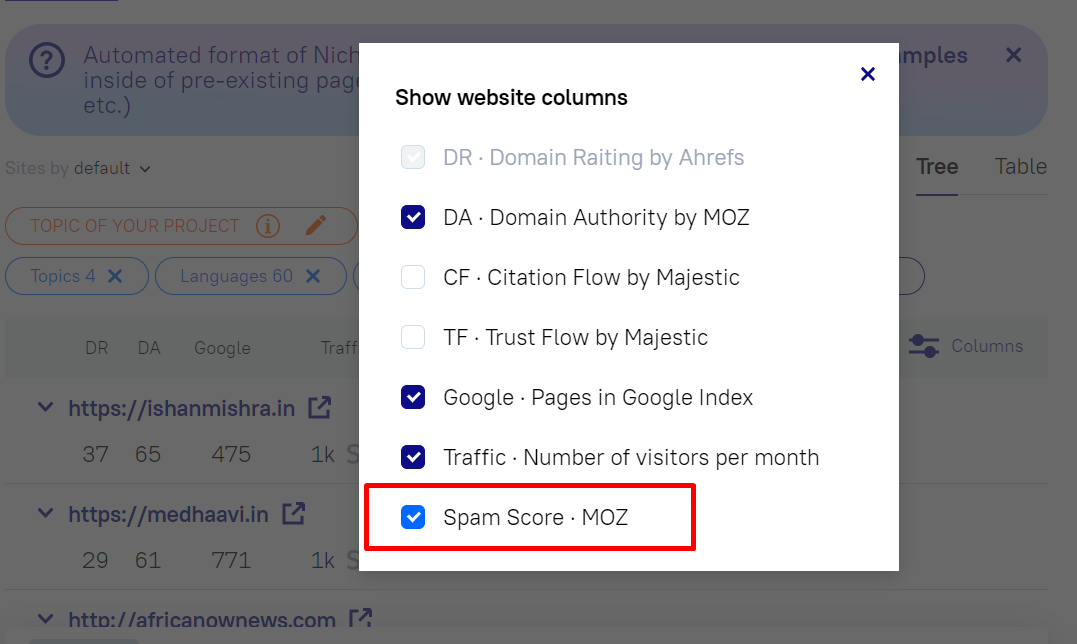Uncheck DA Domain Authority by MOZ
Image resolution: width=1077 pixels, height=644 pixels.
click(413, 217)
